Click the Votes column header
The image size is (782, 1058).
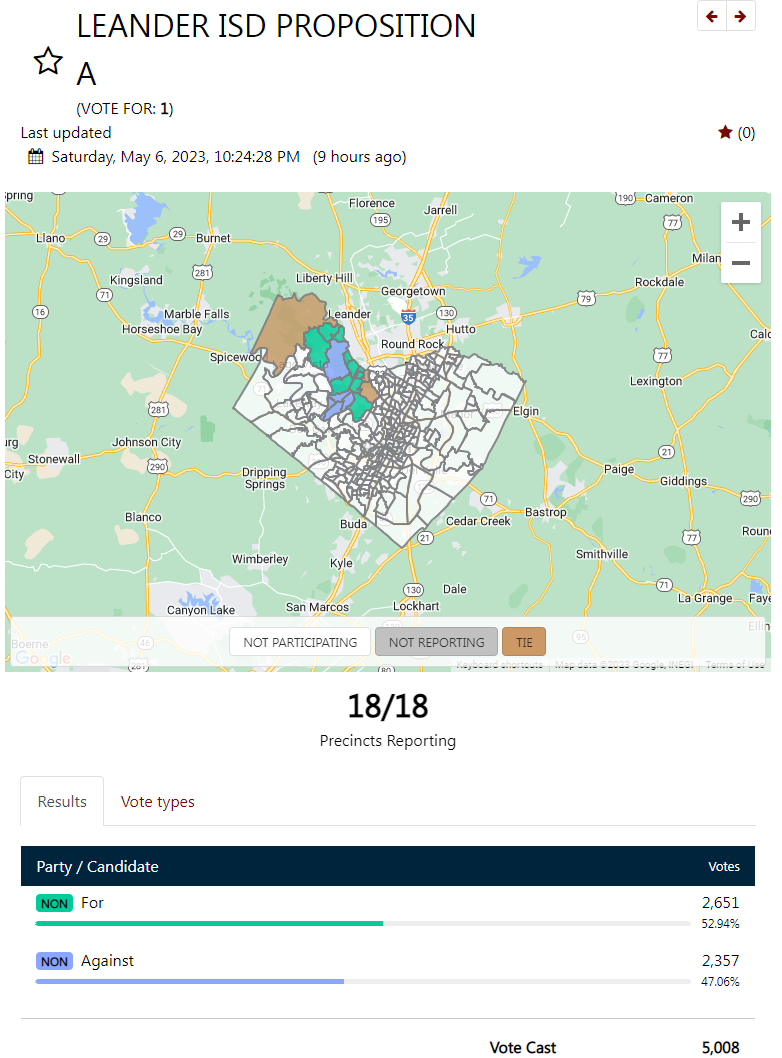724,866
